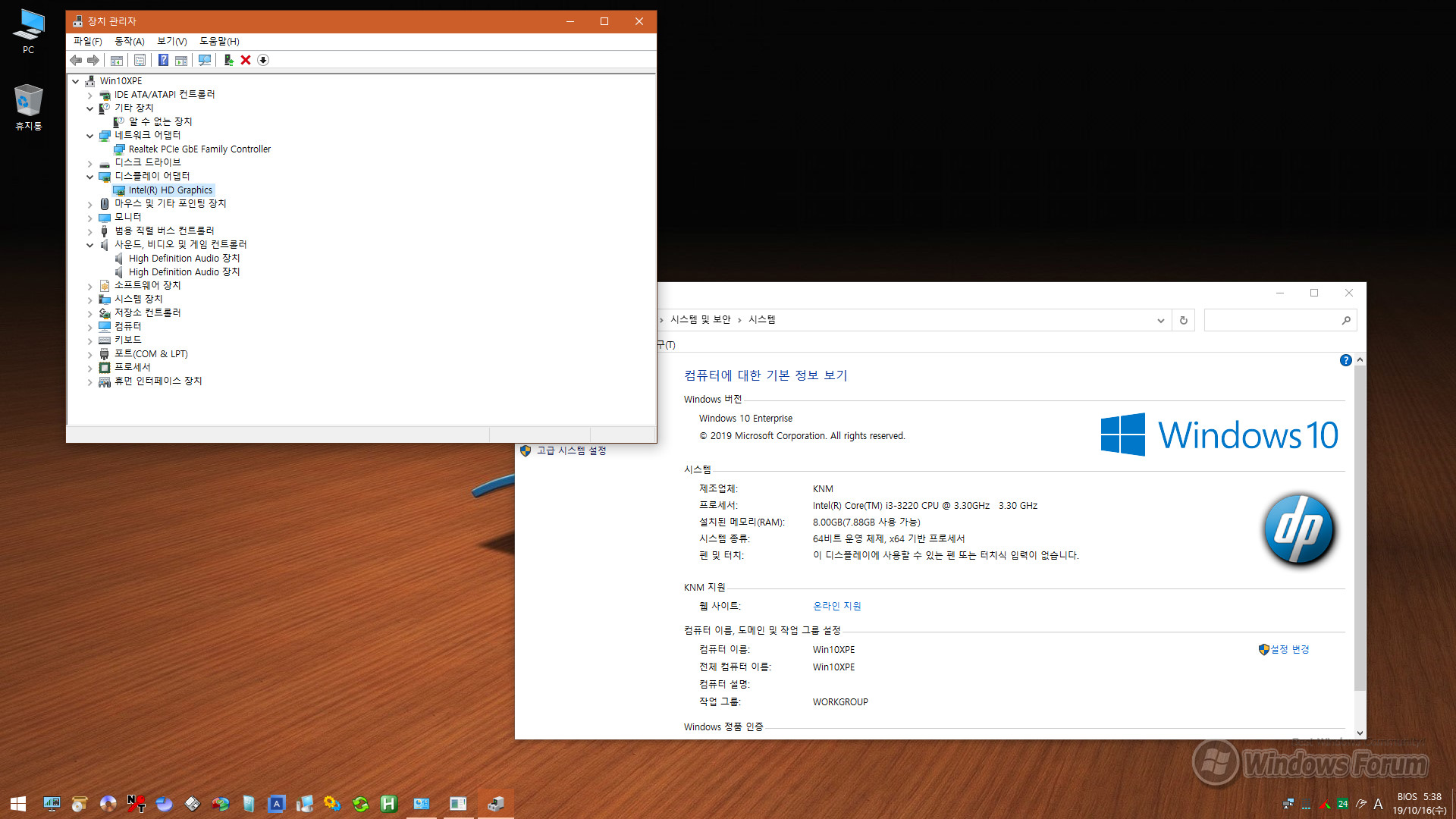This screenshot has width=1456, height=819.
Task: Launch the disc/CD taskbar icon
Action: (x=108, y=804)
